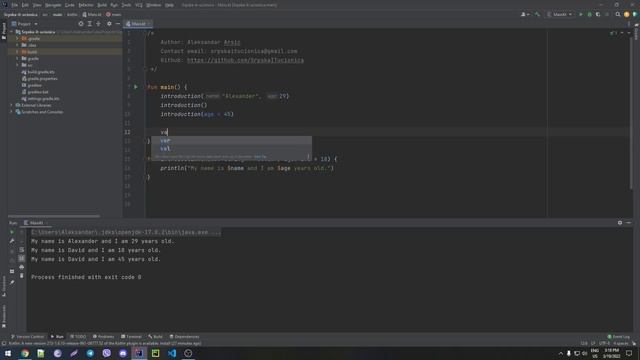640x360 pixels.
Task: Open the Navigate menu
Action: pyautogui.click(x=53, y=5)
